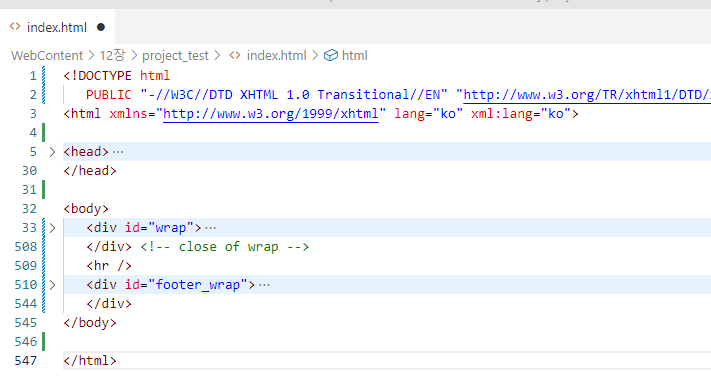Click the close of wrap comment
The width and height of the screenshot is (711, 387).
point(224,247)
